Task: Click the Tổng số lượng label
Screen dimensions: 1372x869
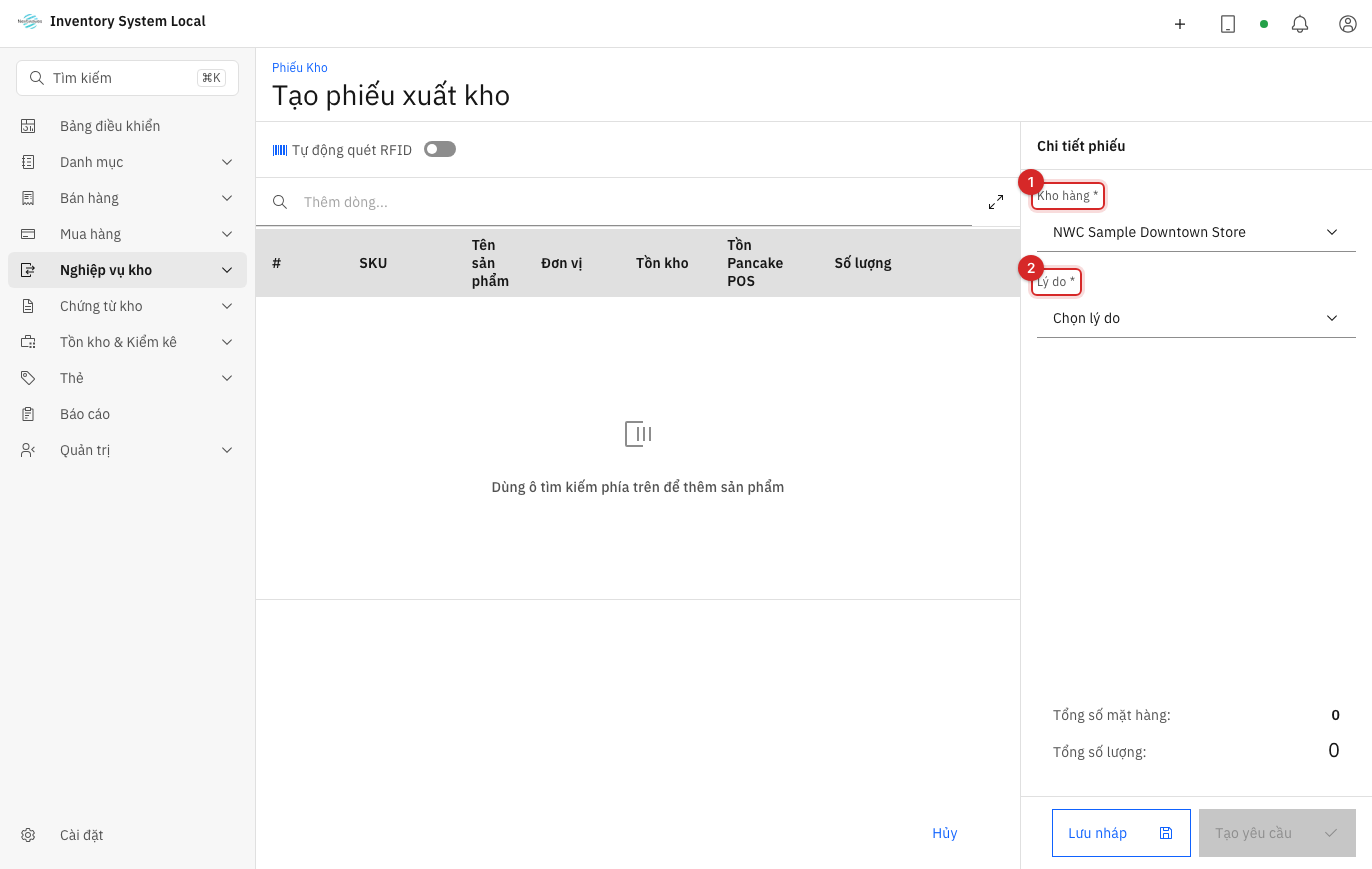Action: [1099, 752]
